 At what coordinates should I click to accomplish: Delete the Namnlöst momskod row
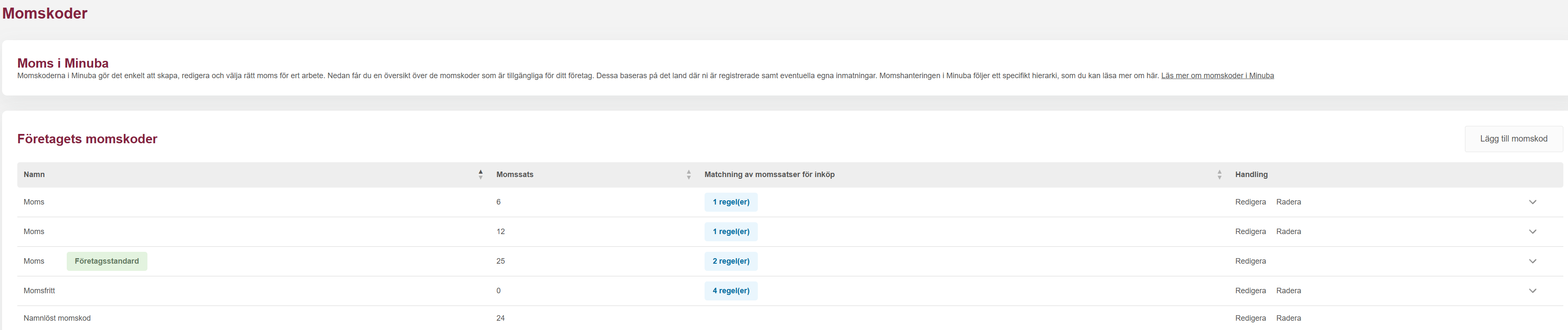pyautogui.click(x=1288, y=318)
